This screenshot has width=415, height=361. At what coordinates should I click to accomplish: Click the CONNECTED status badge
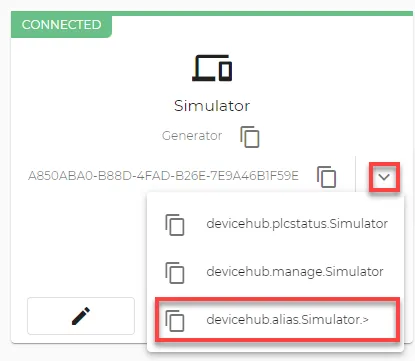pyautogui.click(x=61, y=25)
